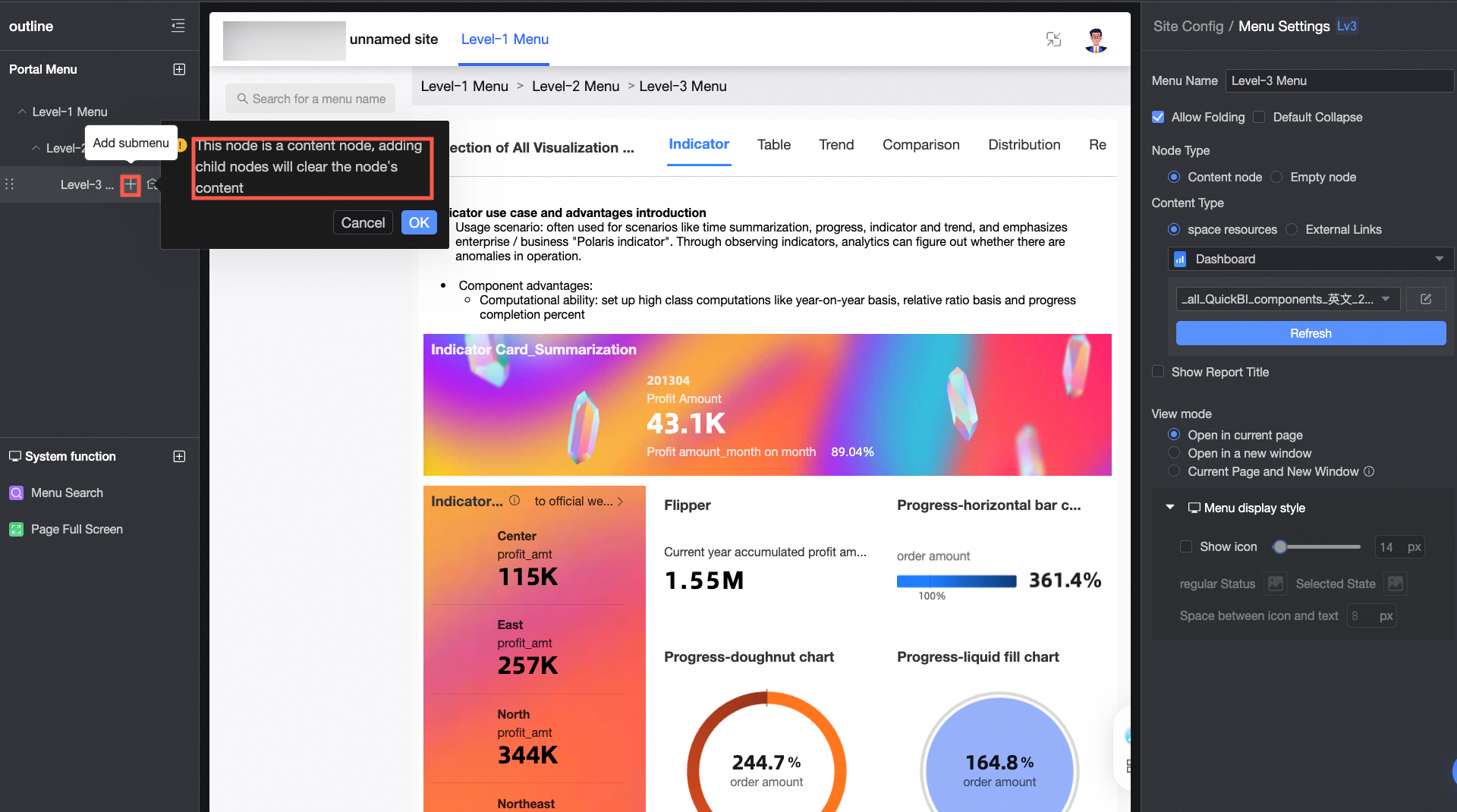
Task: Click the Page Full Screen green icon
Action: [x=16, y=529]
